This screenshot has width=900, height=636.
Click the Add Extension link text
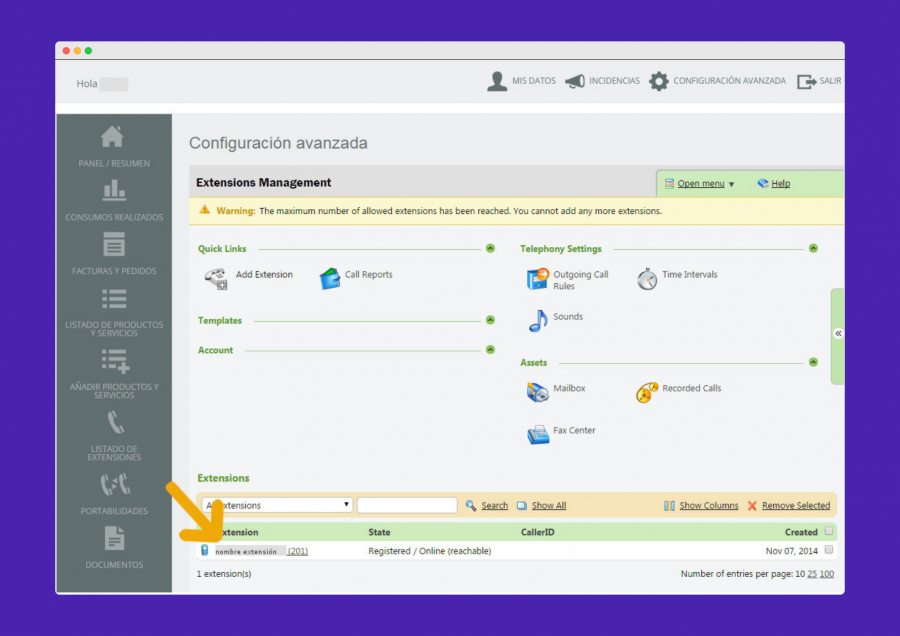[x=264, y=274]
